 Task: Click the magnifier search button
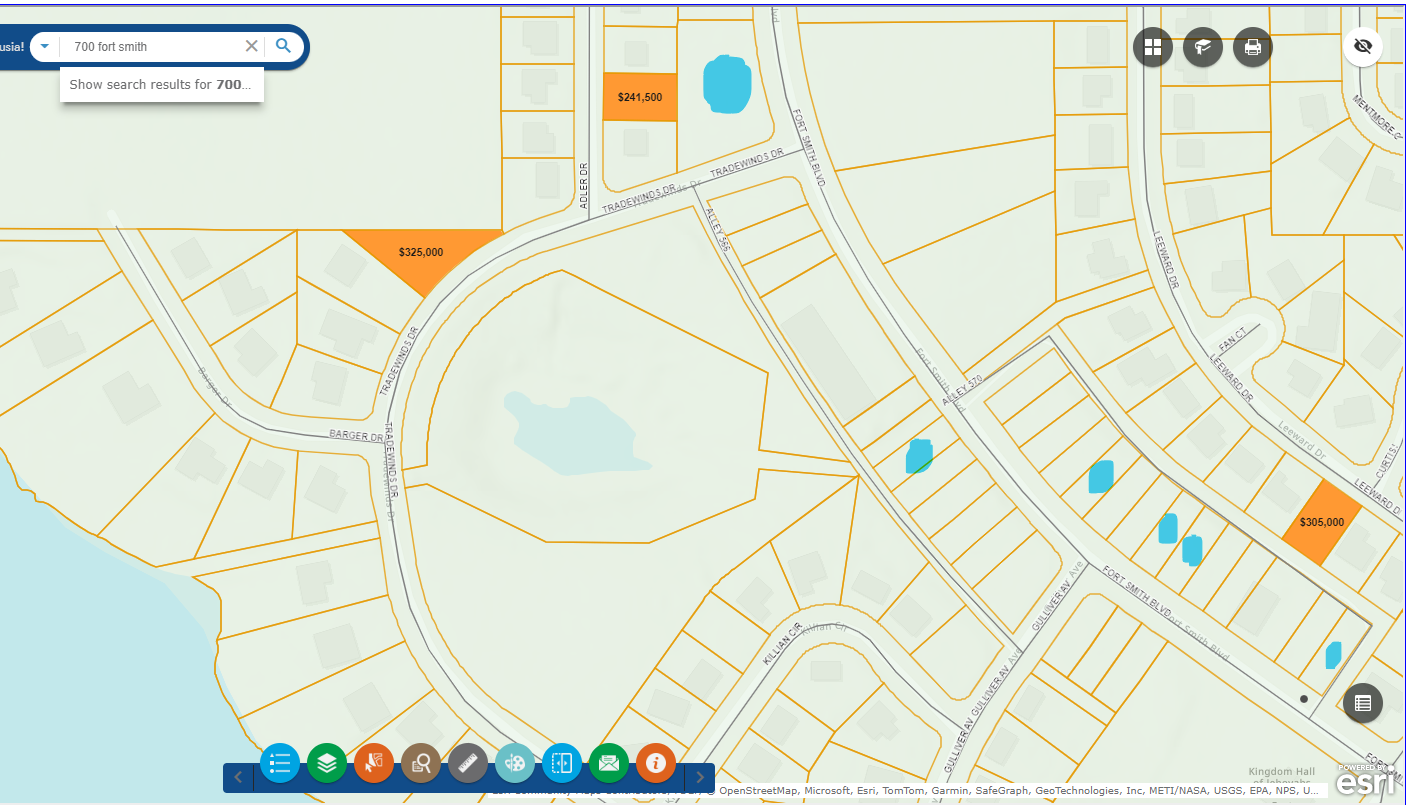[284, 46]
